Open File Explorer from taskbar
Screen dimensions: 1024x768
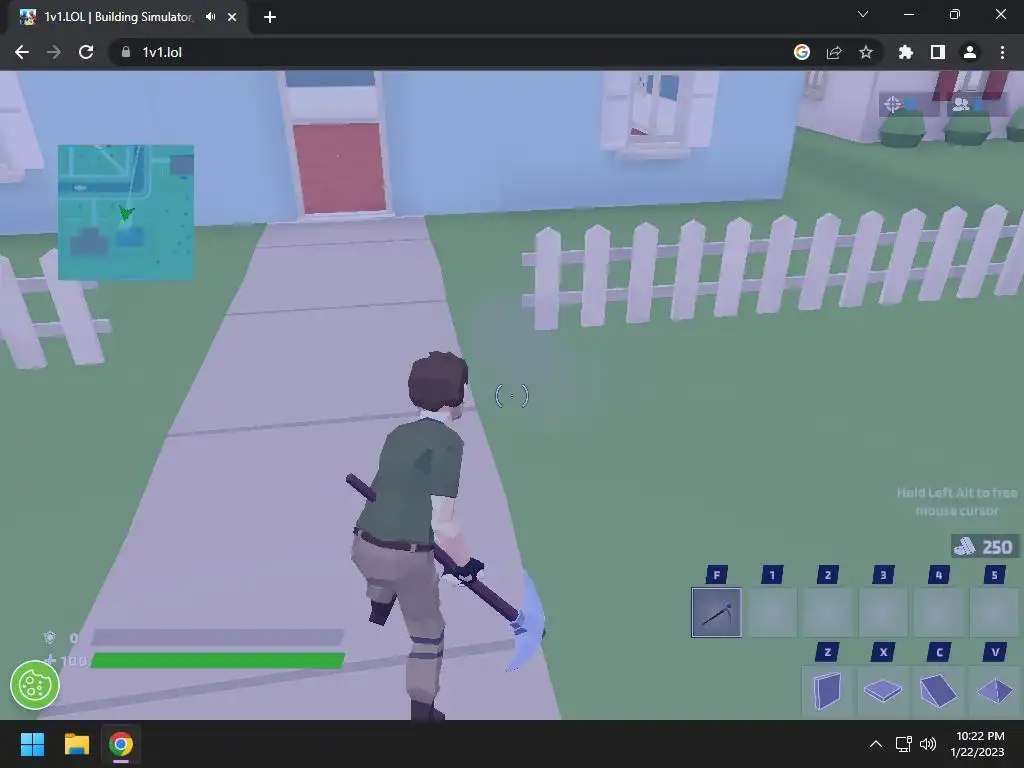(76, 744)
